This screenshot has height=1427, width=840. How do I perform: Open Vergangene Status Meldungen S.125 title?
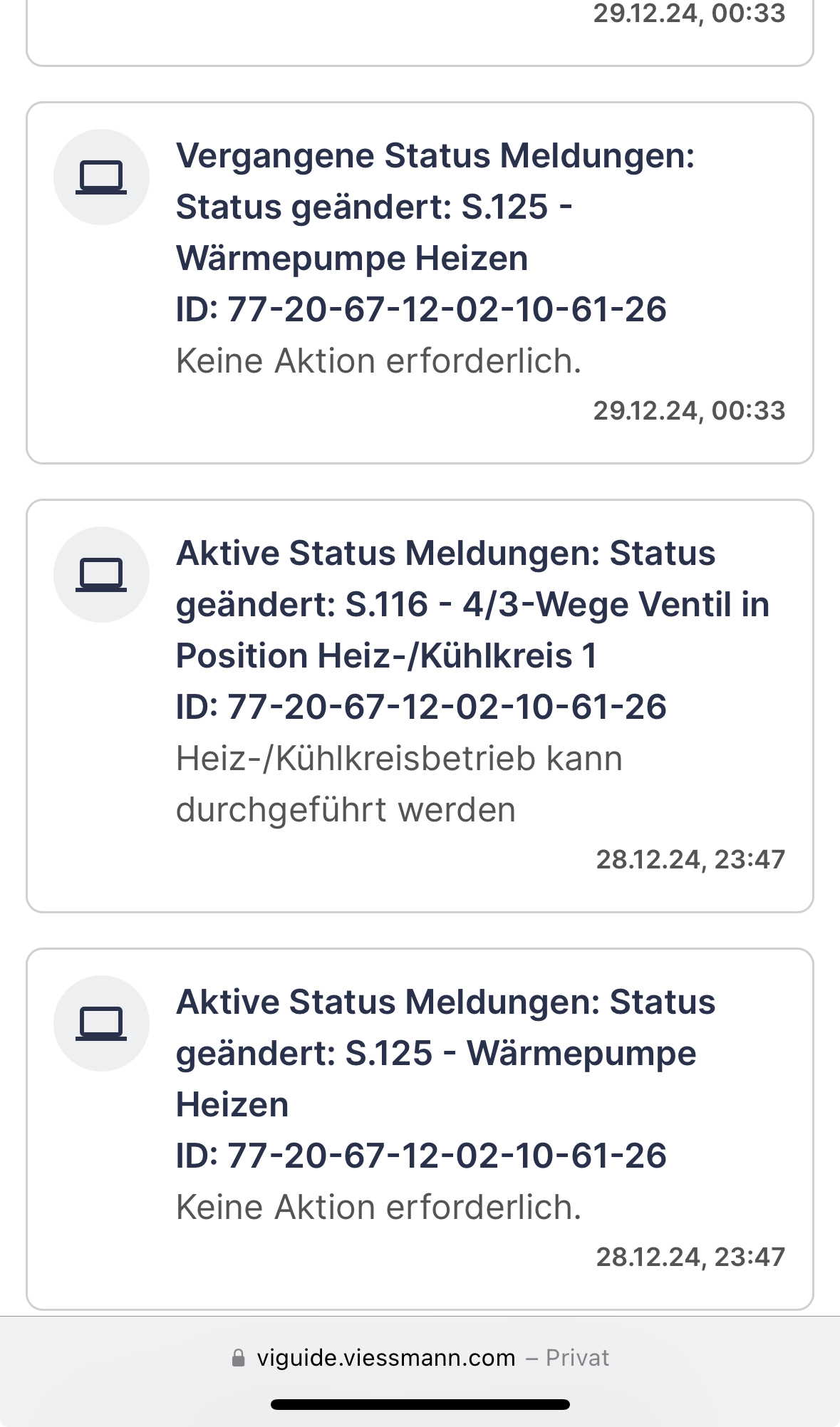[435, 207]
